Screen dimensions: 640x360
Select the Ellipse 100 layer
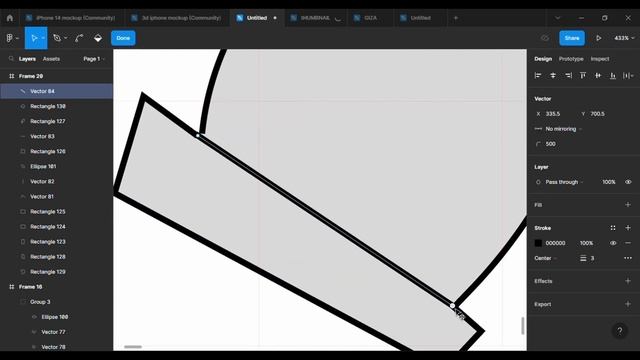point(56,317)
